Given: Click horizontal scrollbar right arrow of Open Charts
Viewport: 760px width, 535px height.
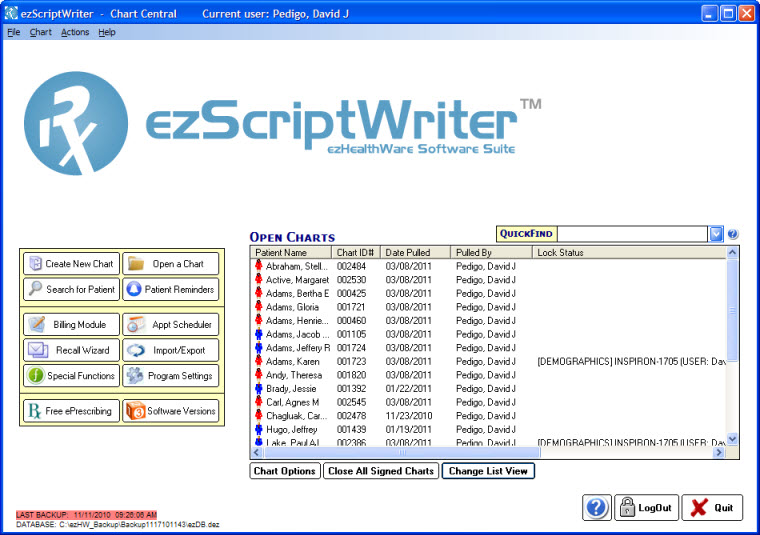Looking at the screenshot, I should [x=719, y=452].
